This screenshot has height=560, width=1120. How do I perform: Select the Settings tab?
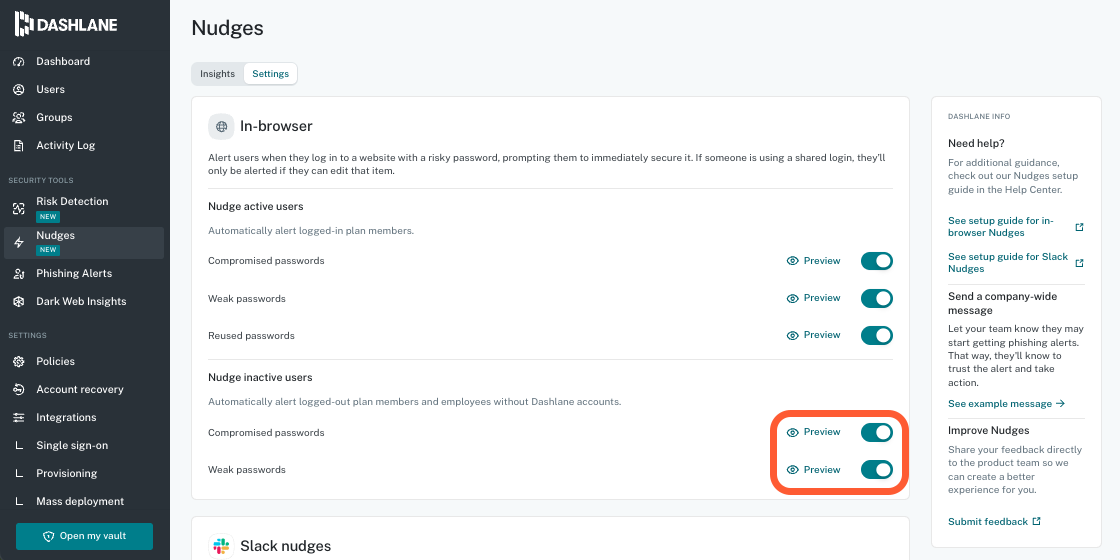(271, 74)
